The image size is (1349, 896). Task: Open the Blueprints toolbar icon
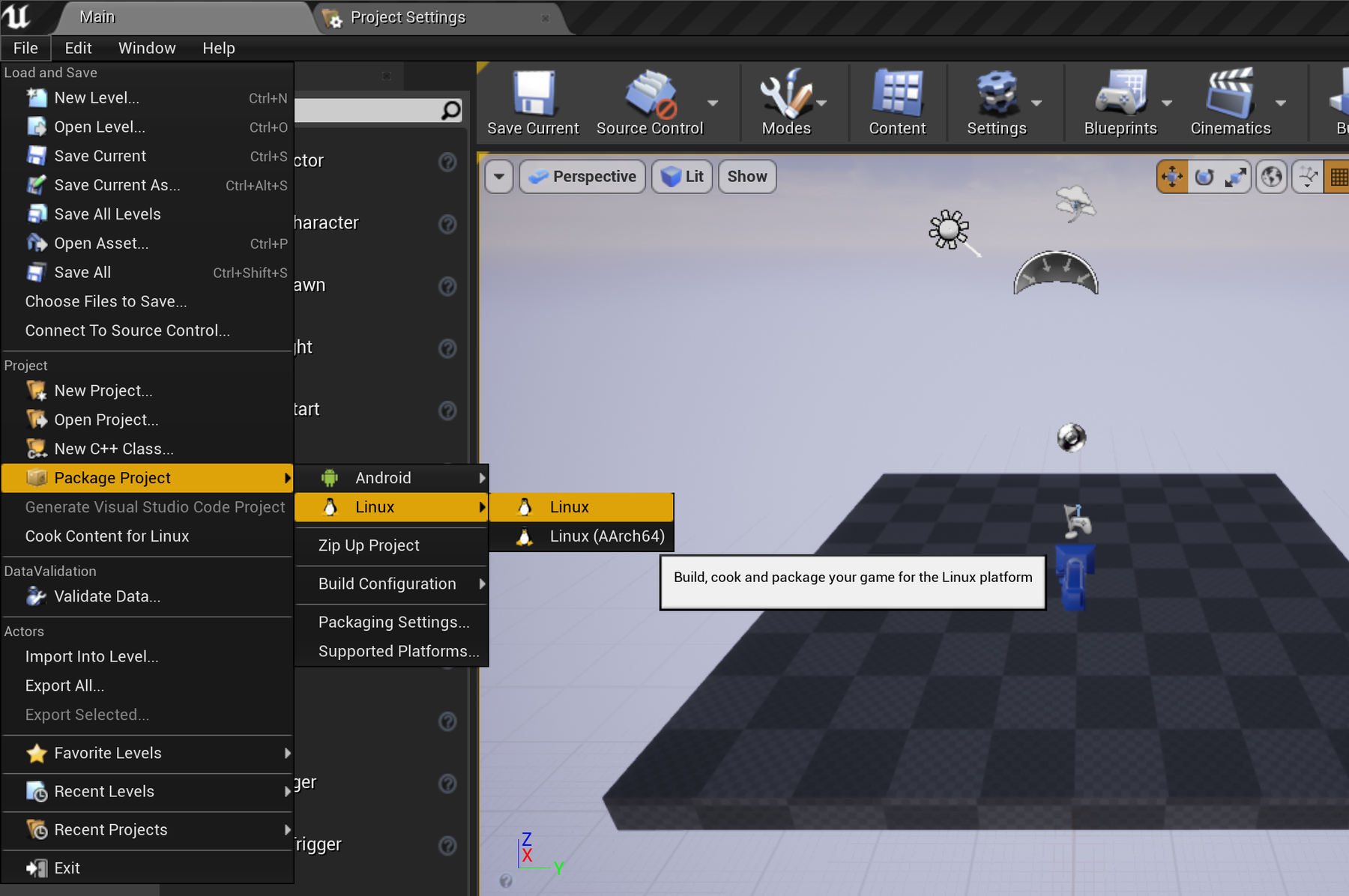click(1120, 94)
